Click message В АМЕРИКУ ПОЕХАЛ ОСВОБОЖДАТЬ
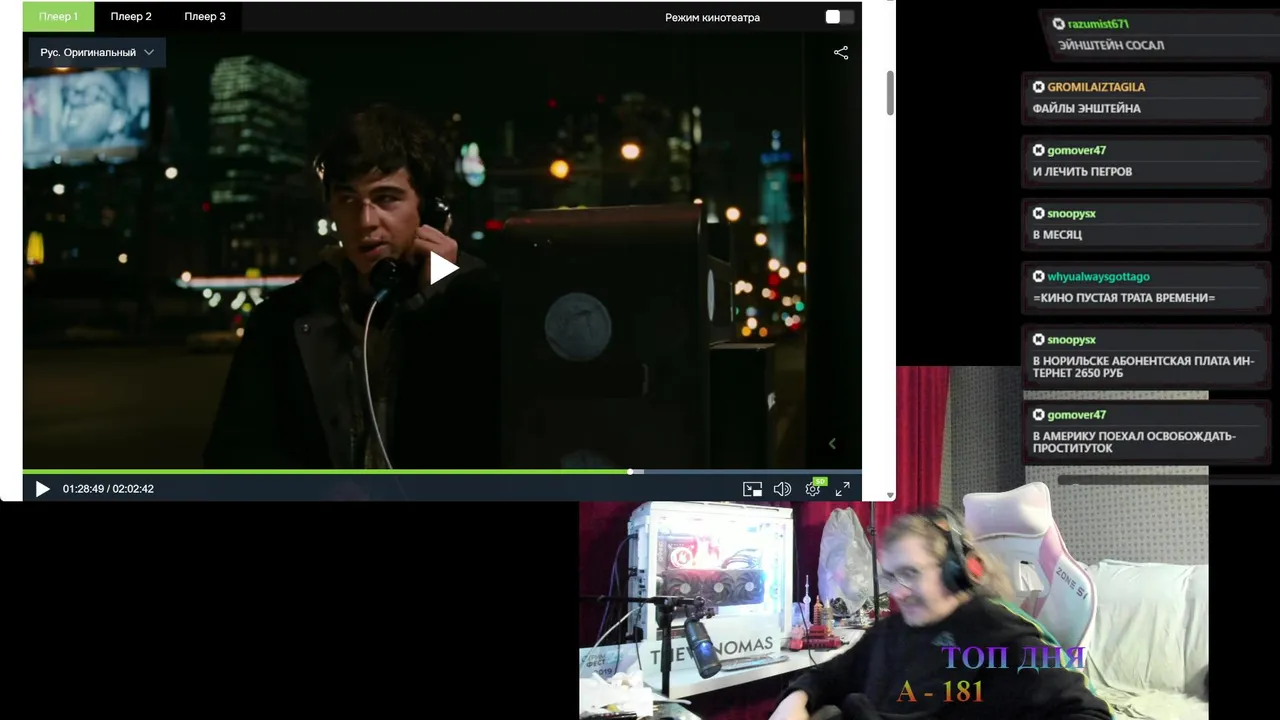The image size is (1280, 720). click(1134, 442)
